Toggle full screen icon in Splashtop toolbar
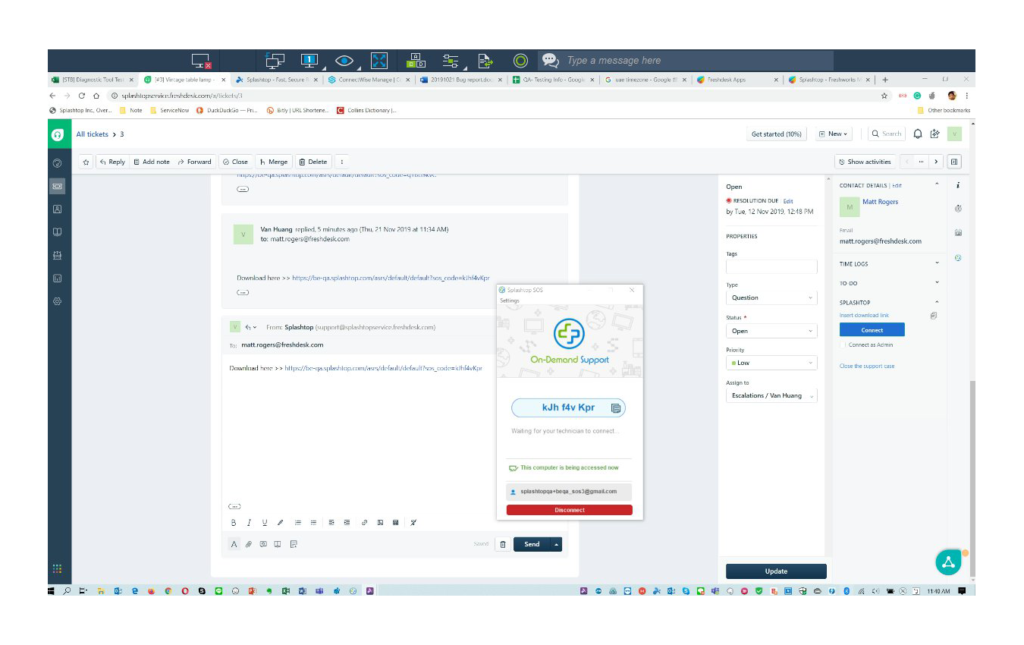The image size is (1024, 645). tap(379, 61)
